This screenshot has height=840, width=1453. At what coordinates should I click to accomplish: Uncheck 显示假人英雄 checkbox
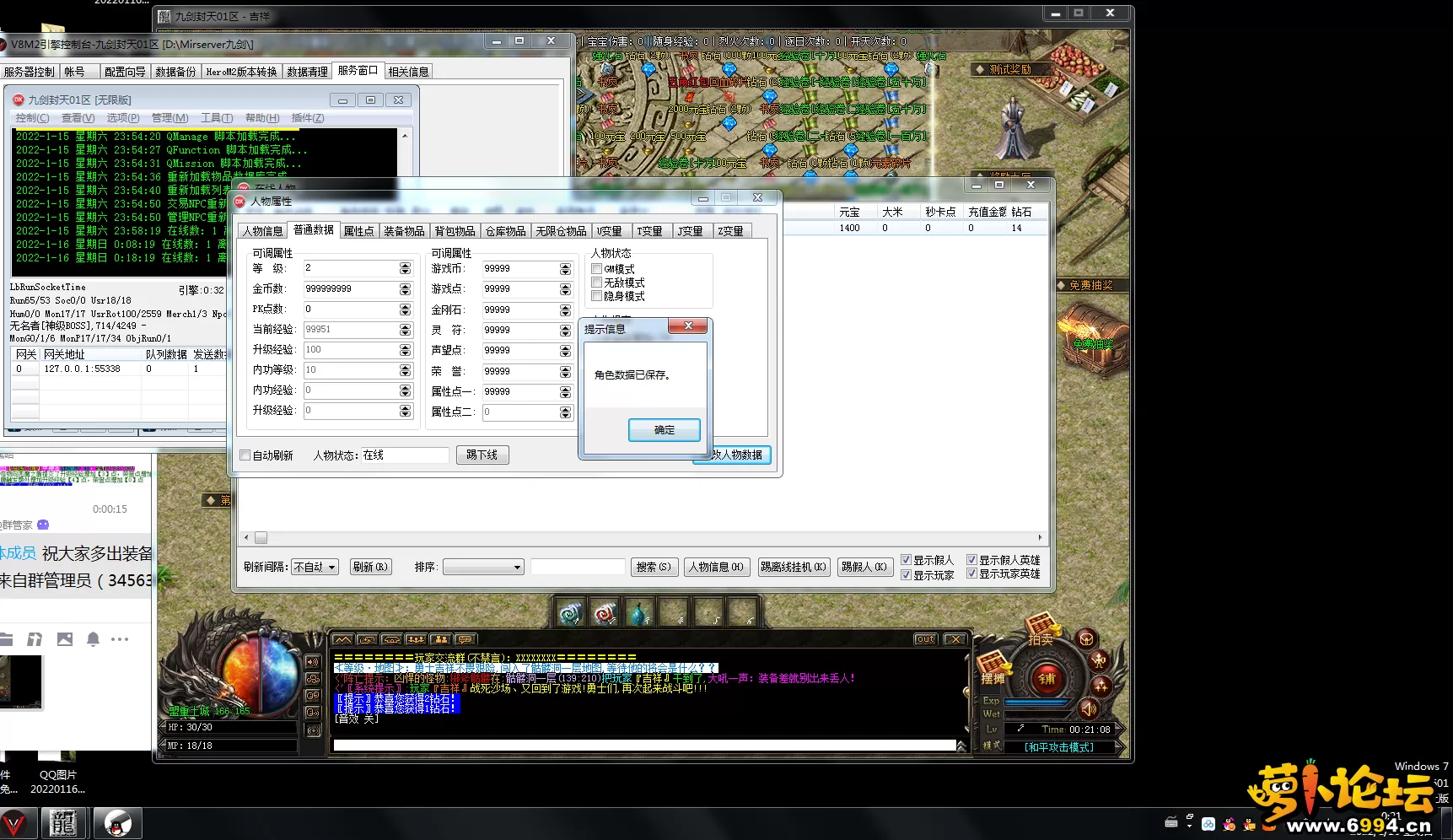971,560
